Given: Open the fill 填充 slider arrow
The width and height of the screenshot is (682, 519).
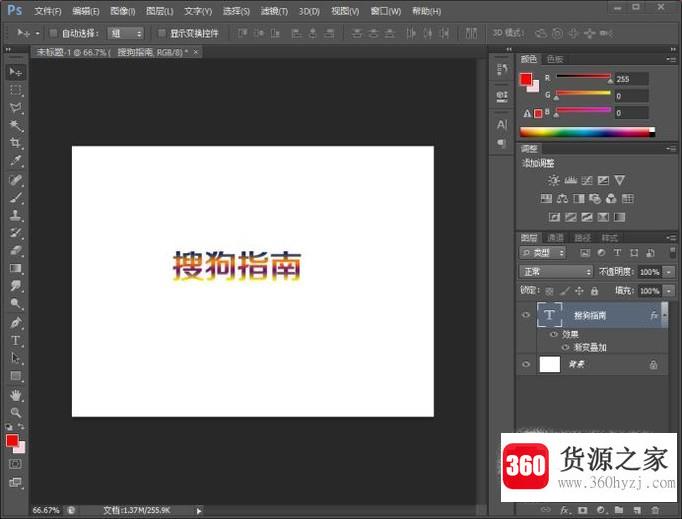Looking at the screenshot, I should pyautogui.click(x=669, y=291).
